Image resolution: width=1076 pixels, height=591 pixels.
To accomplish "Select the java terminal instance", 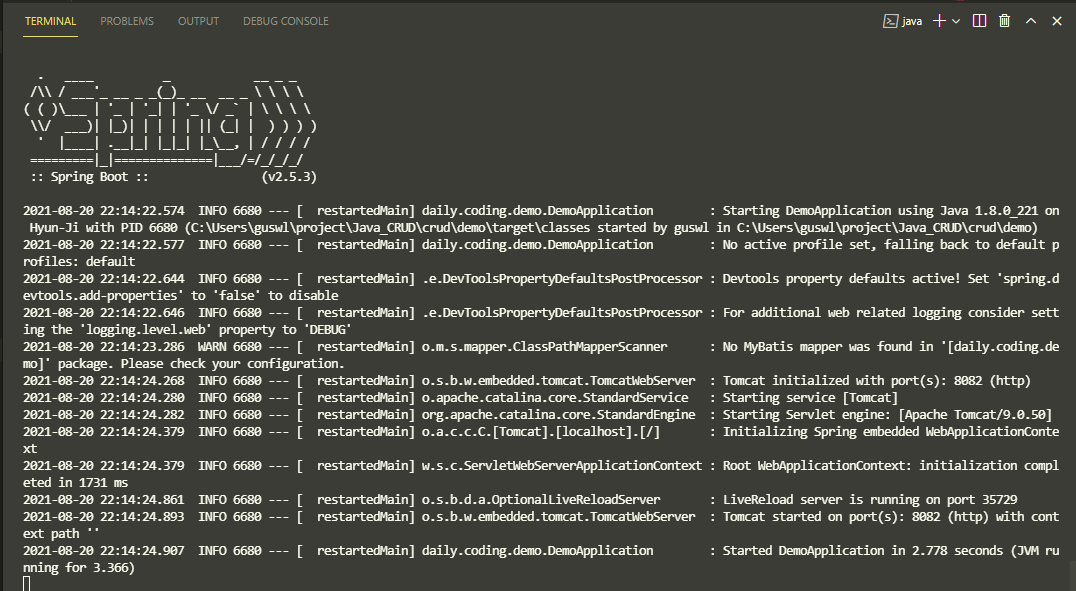I will tap(902, 21).
